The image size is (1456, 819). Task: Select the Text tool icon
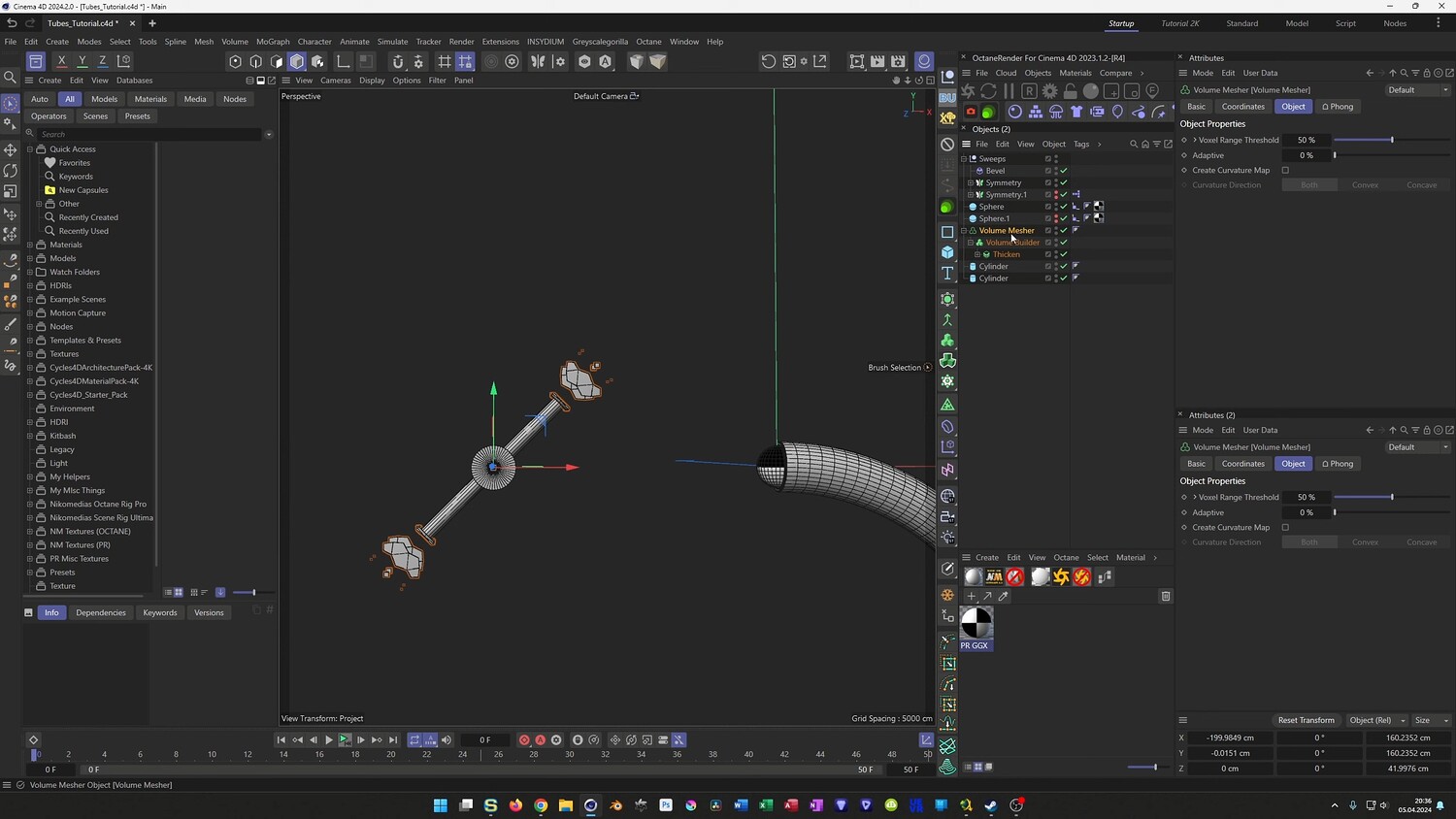pos(947,274)
